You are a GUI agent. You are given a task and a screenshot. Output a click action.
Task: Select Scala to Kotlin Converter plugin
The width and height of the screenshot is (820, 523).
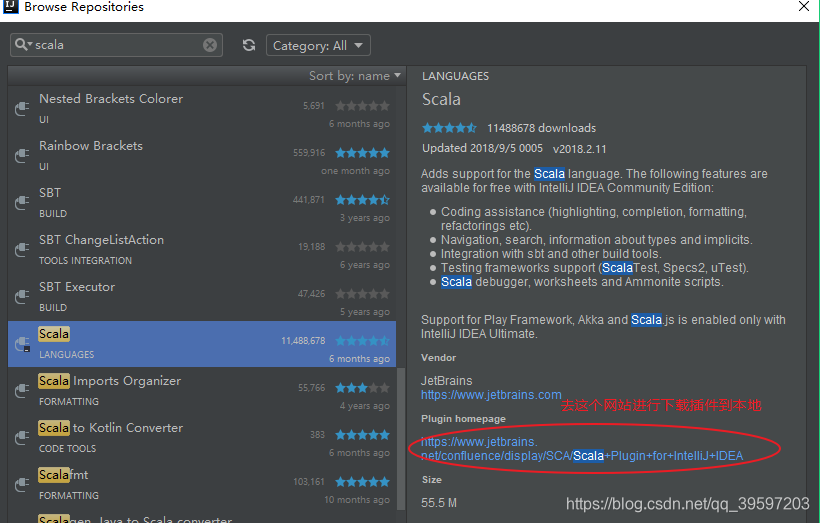click(202, 438)
